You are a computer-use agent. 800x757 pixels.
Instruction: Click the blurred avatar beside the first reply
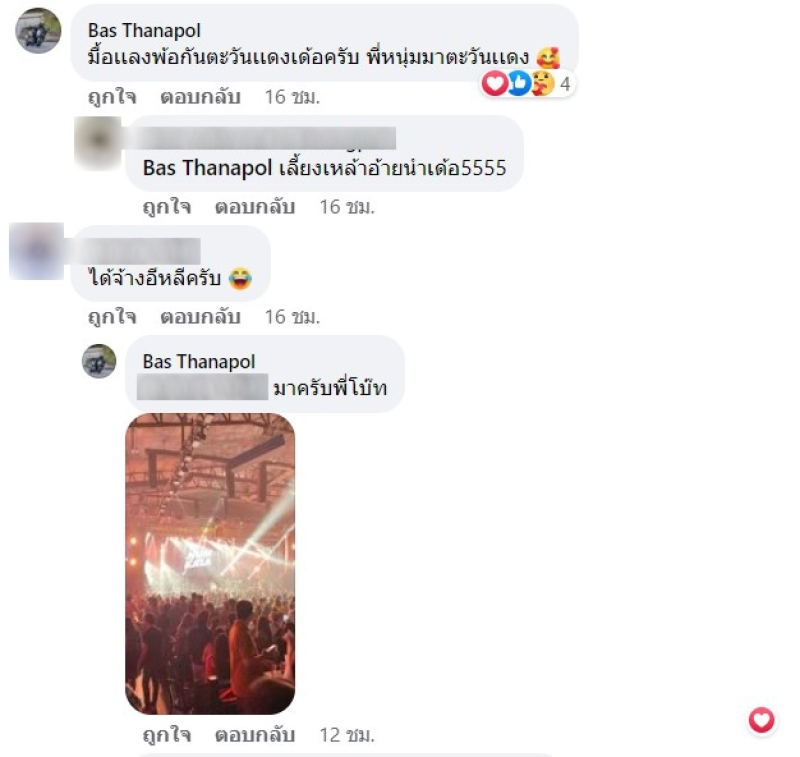tap(98, 142)
